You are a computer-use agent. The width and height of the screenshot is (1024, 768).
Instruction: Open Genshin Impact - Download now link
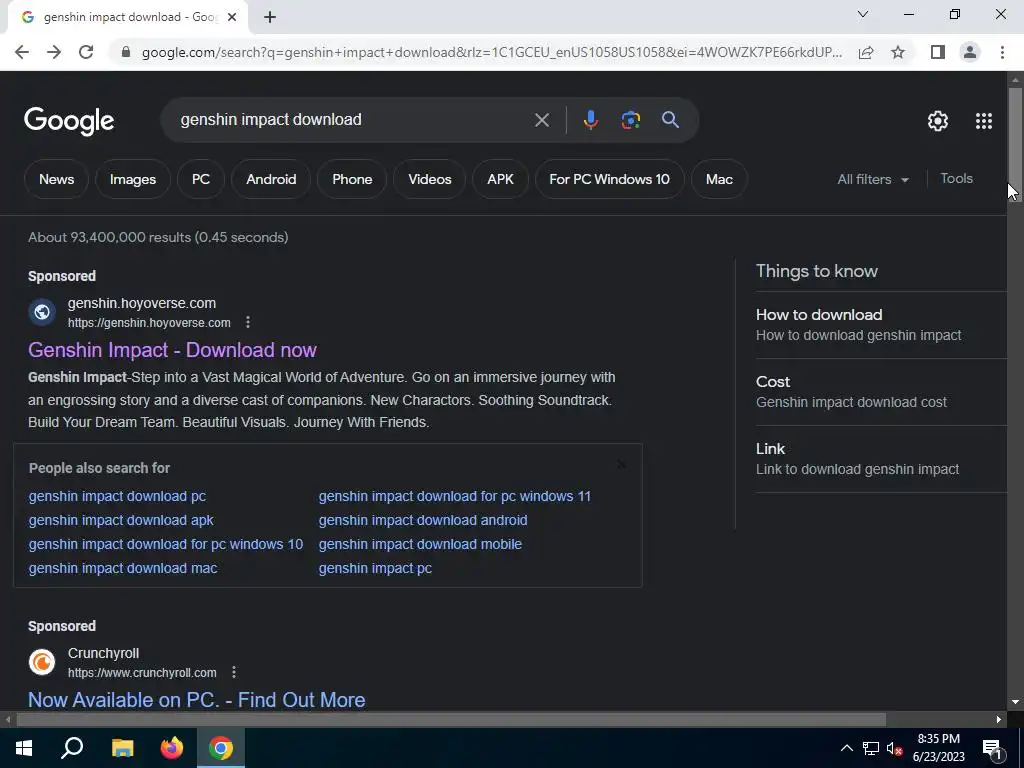(172, 350)
